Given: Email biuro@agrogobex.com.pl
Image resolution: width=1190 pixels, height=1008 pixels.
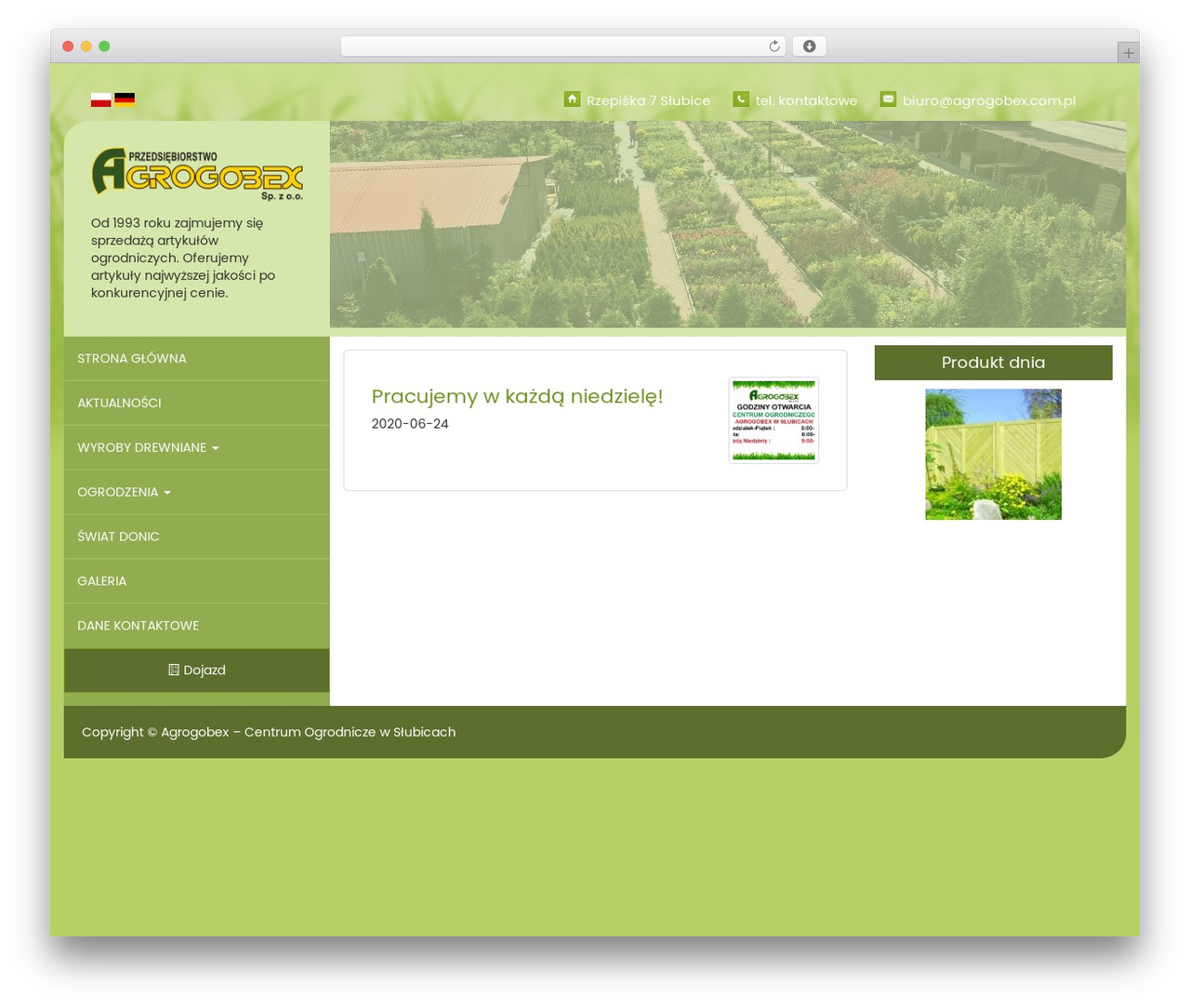Looking at the screenshot, I should (x=989, y=100).
